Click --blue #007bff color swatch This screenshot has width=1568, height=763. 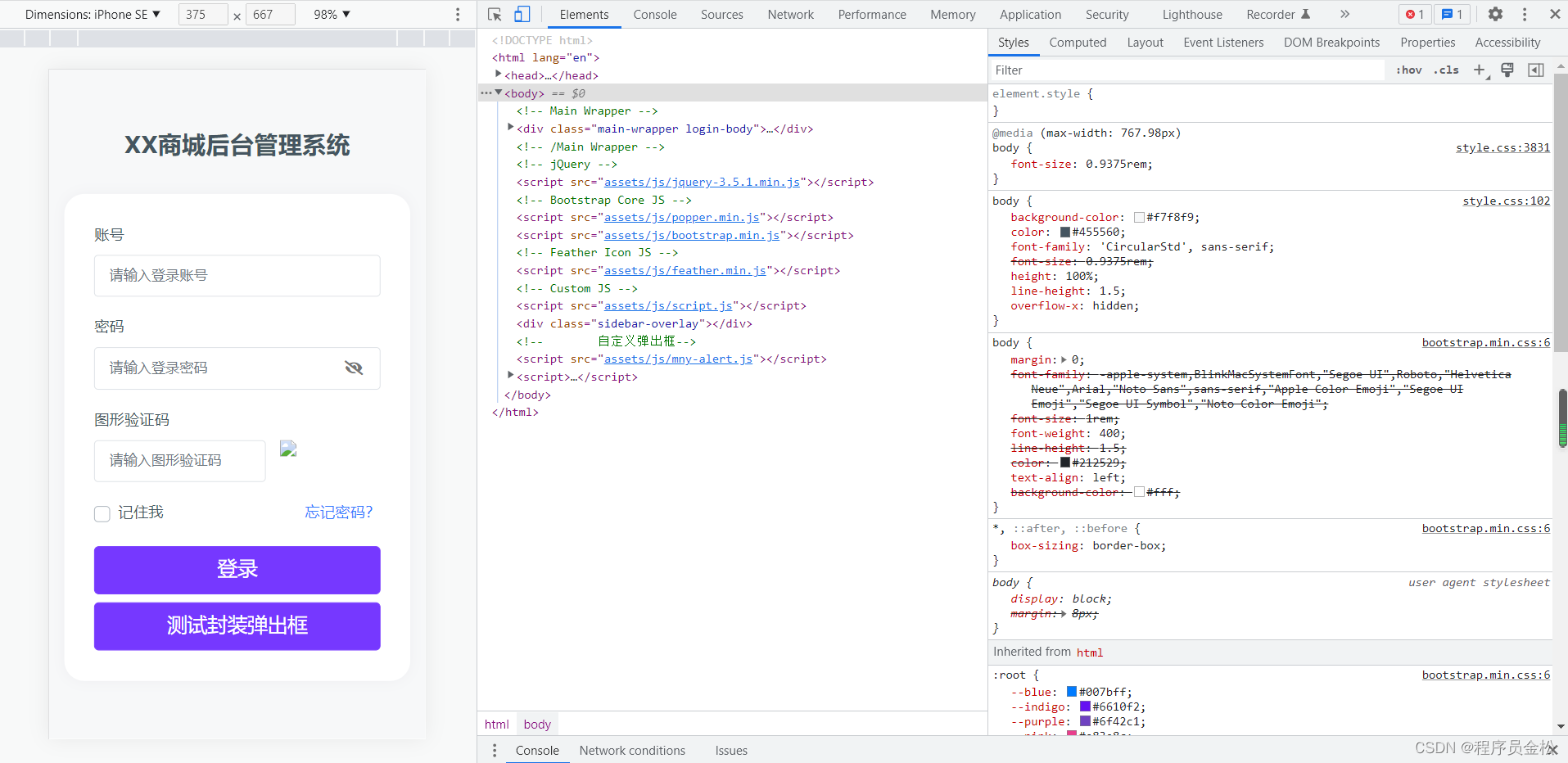(x=1072, y=692)
